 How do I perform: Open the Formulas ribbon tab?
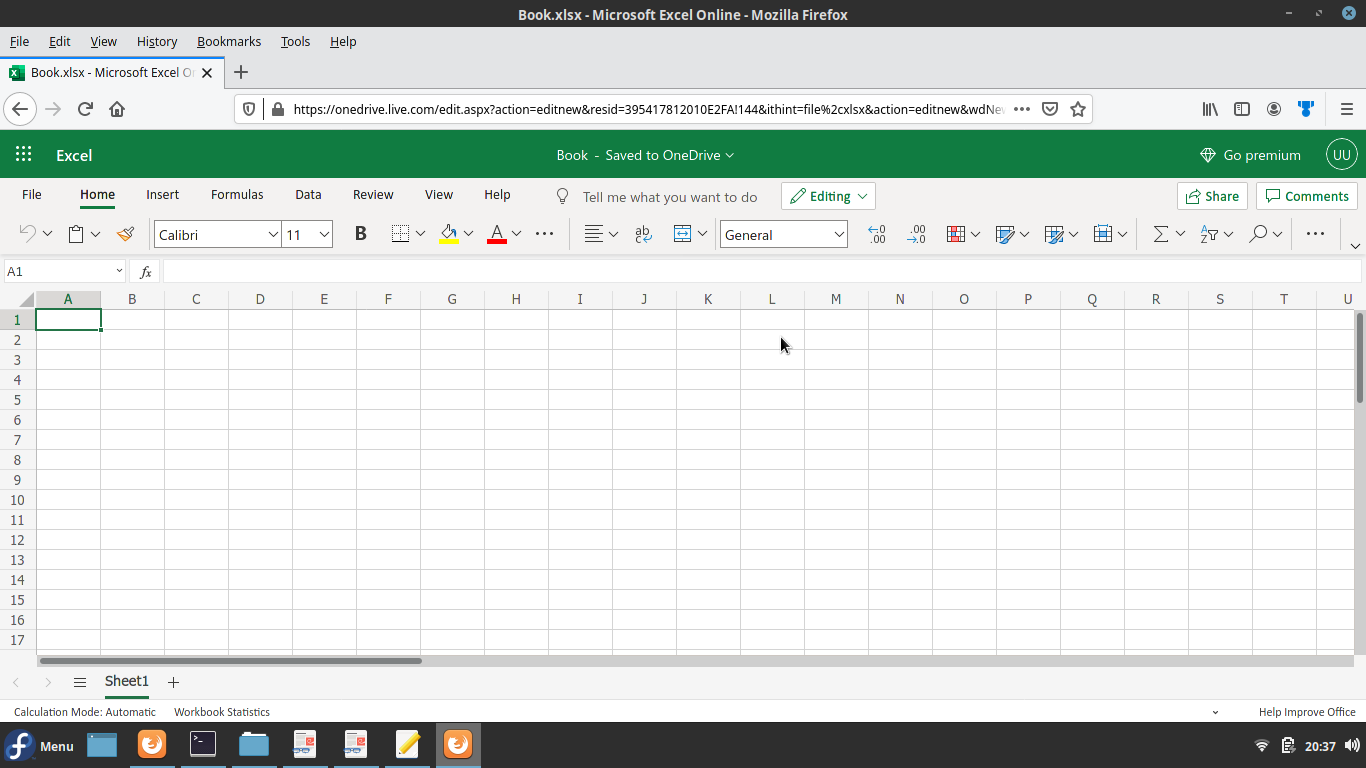click(237, 195)
